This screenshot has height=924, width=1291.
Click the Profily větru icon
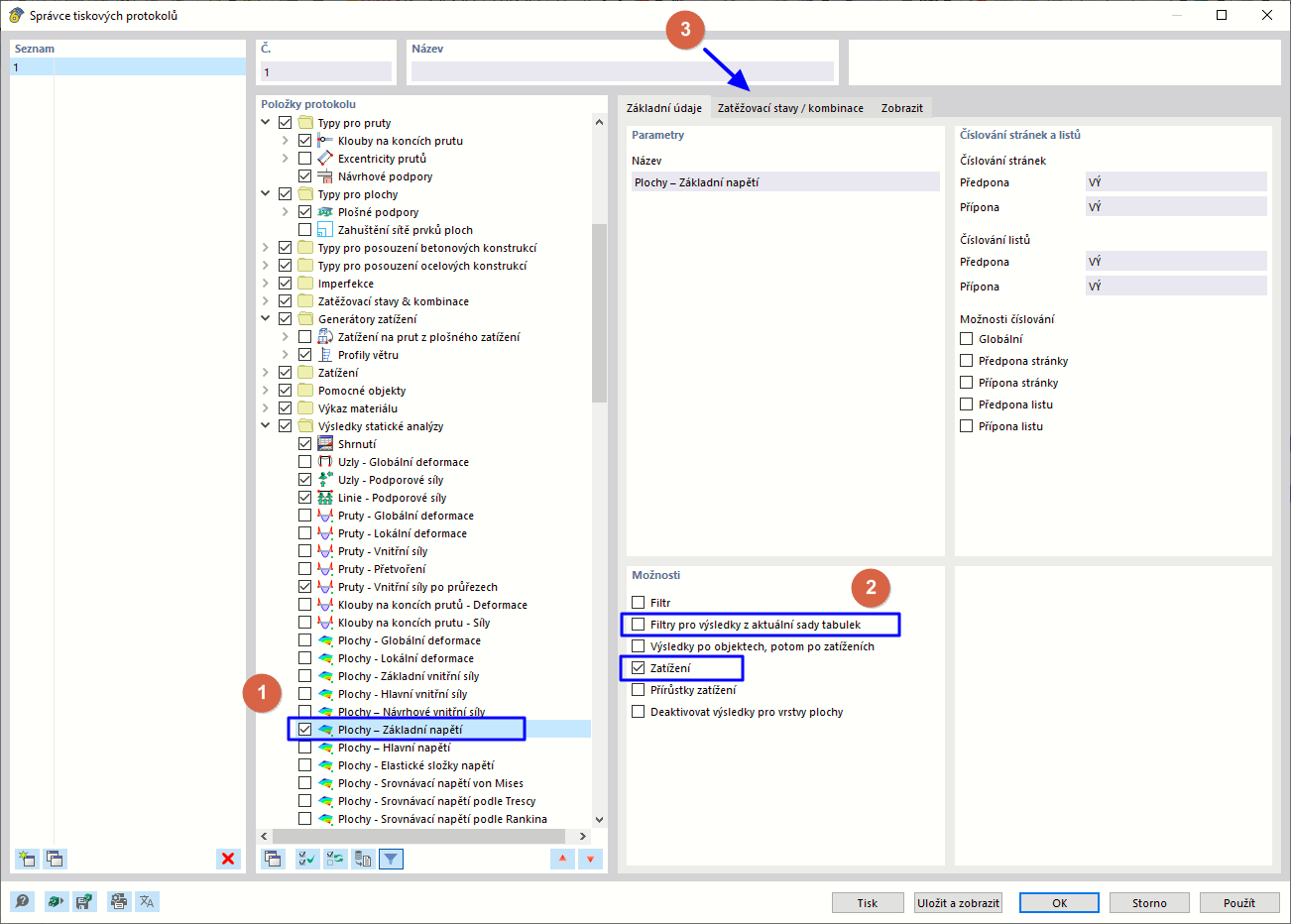325,355
